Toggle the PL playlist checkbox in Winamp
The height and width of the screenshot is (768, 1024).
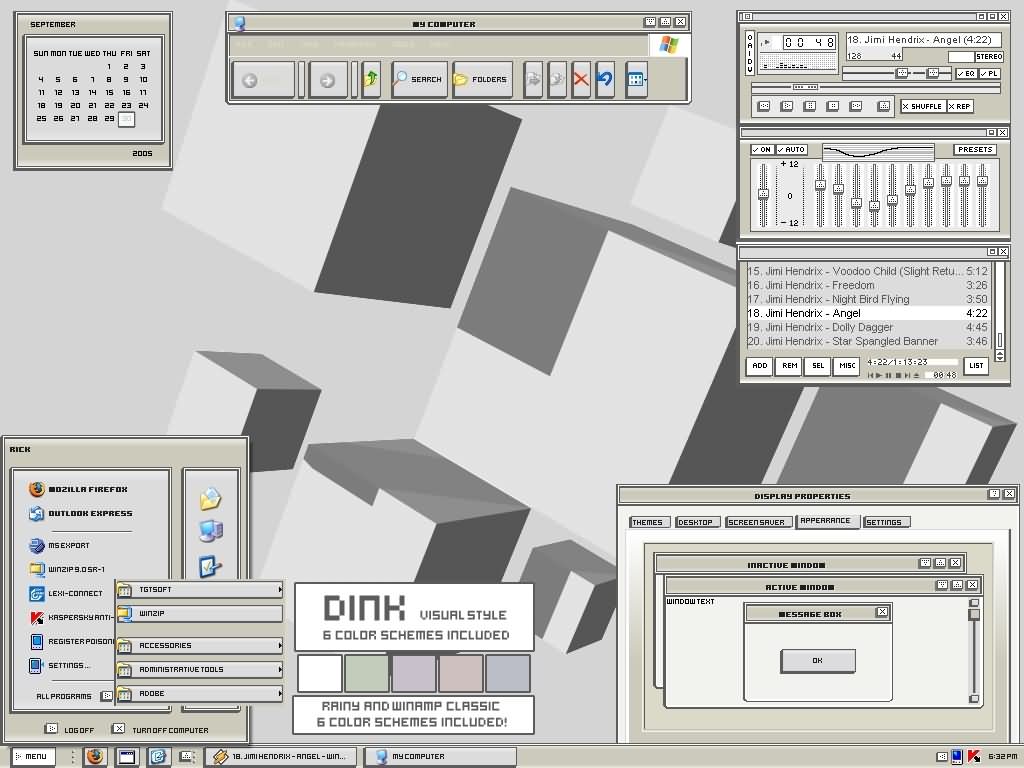(x=989, y=74)
